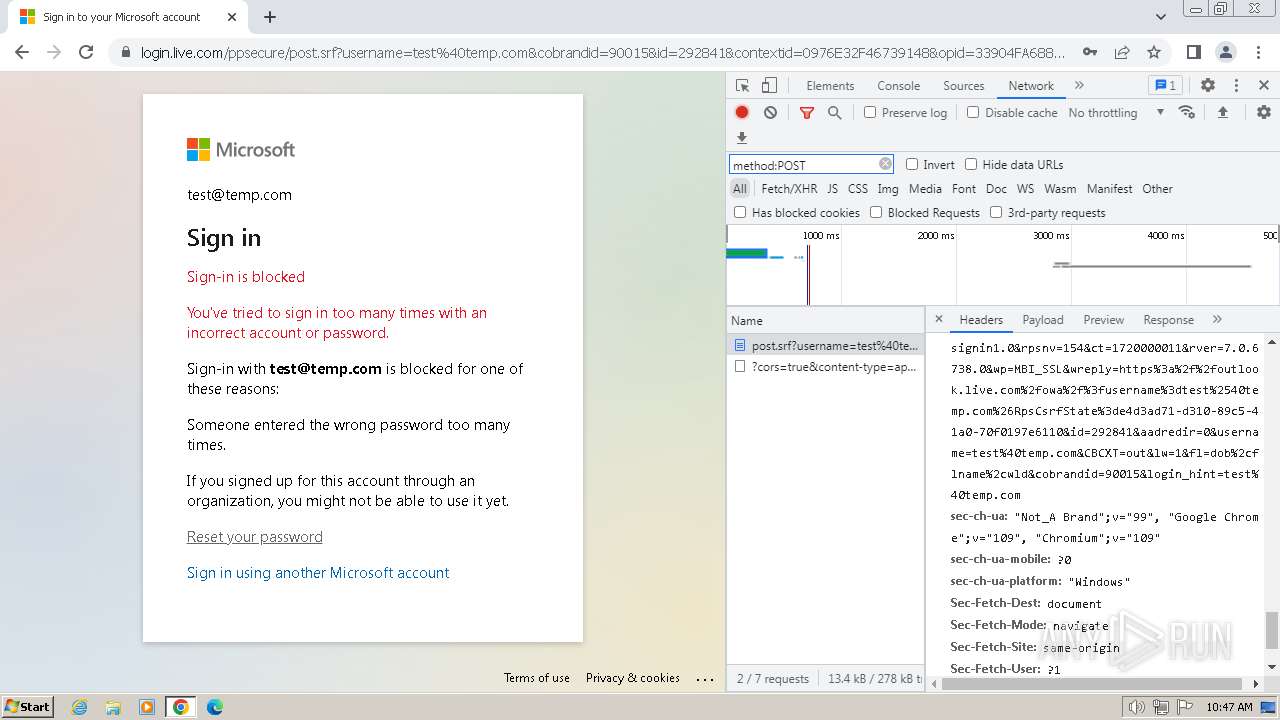The height and width of the screenshot is (720, 1280).
Task: Filter requests by Fetch/XHR type
Action: [x=789, y=188]
